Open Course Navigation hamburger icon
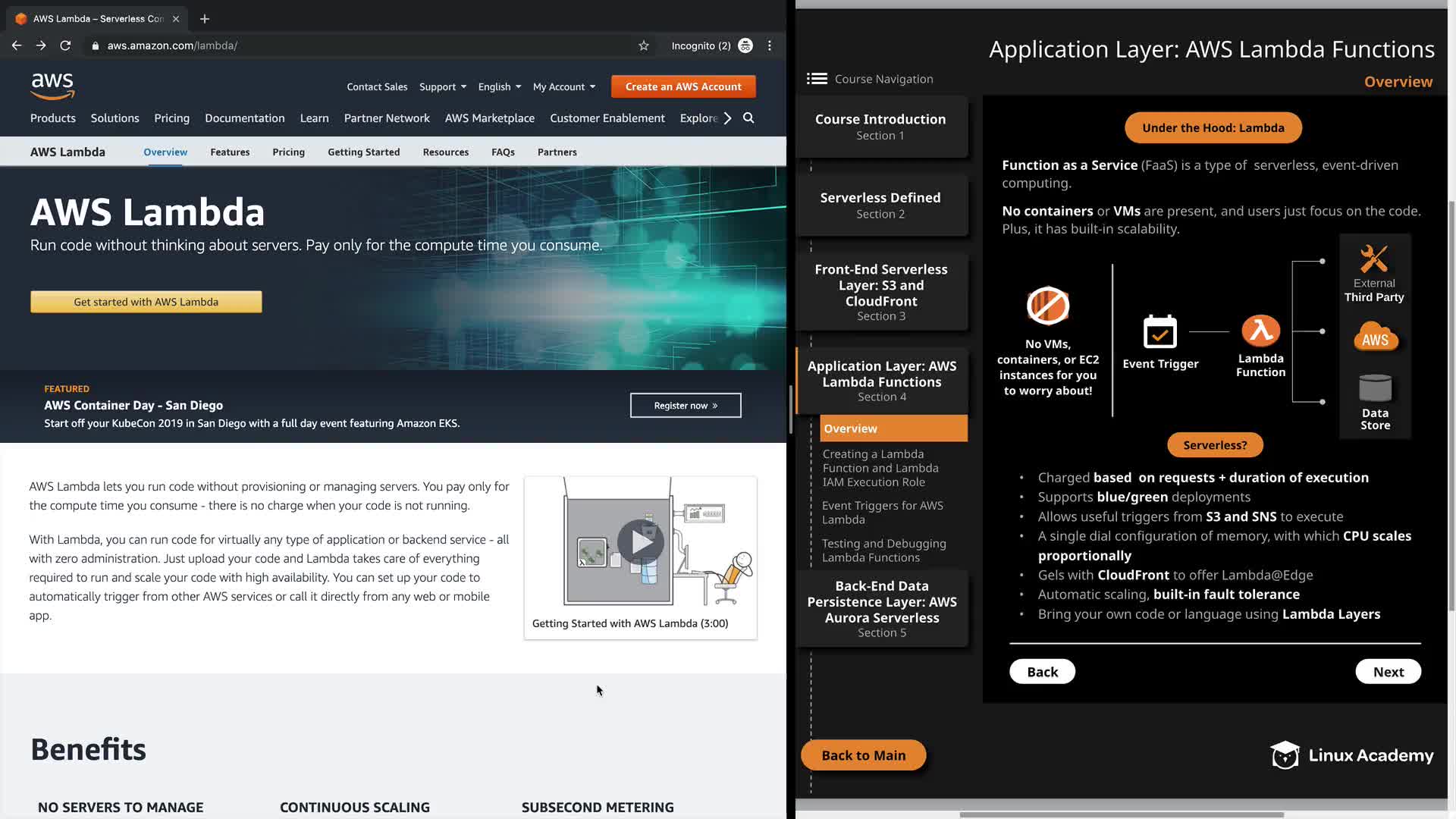The image size is (1456, 819). 817,79
